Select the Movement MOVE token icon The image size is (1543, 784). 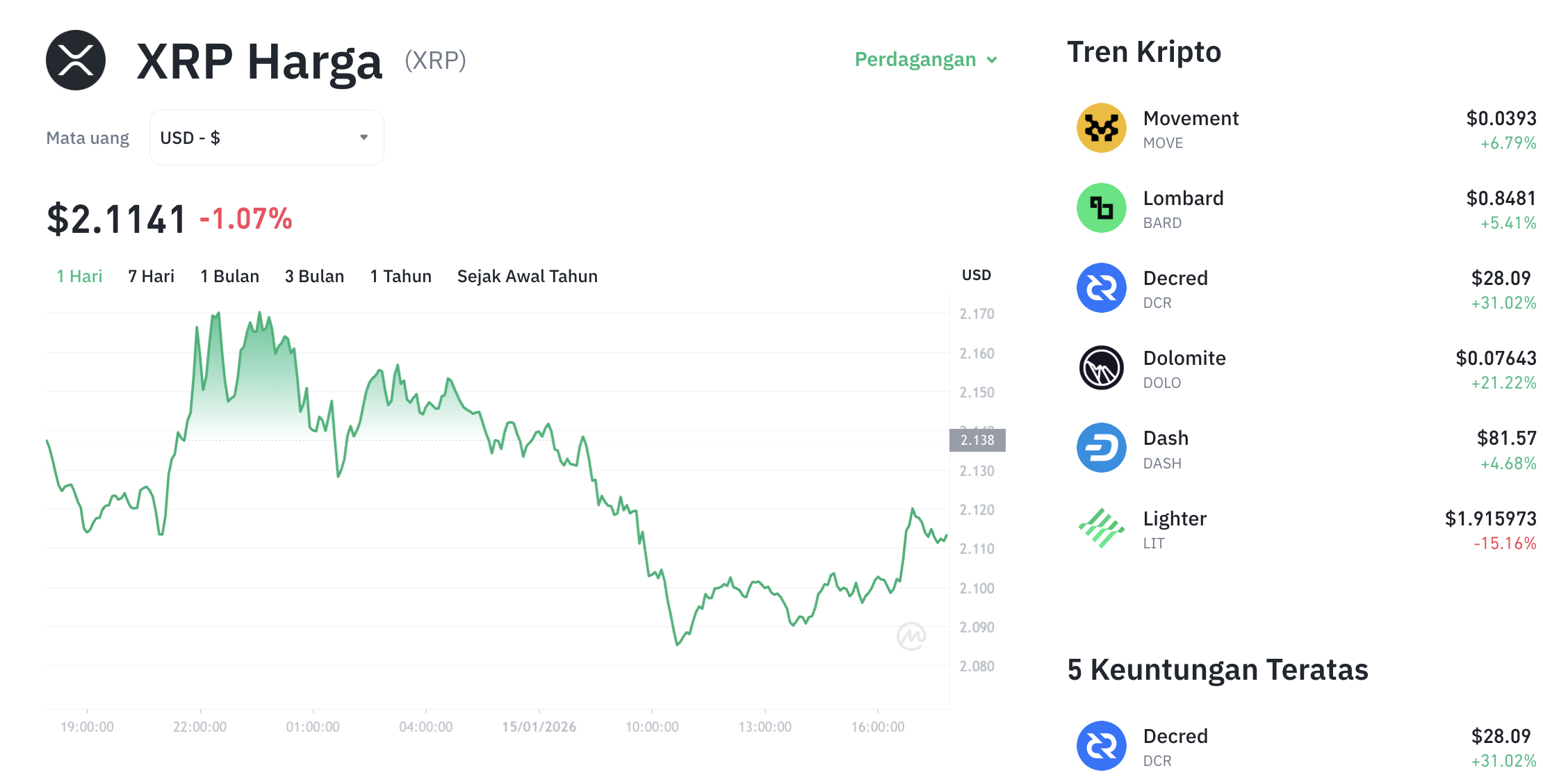pyautogui.click(x=1100, y=128)
